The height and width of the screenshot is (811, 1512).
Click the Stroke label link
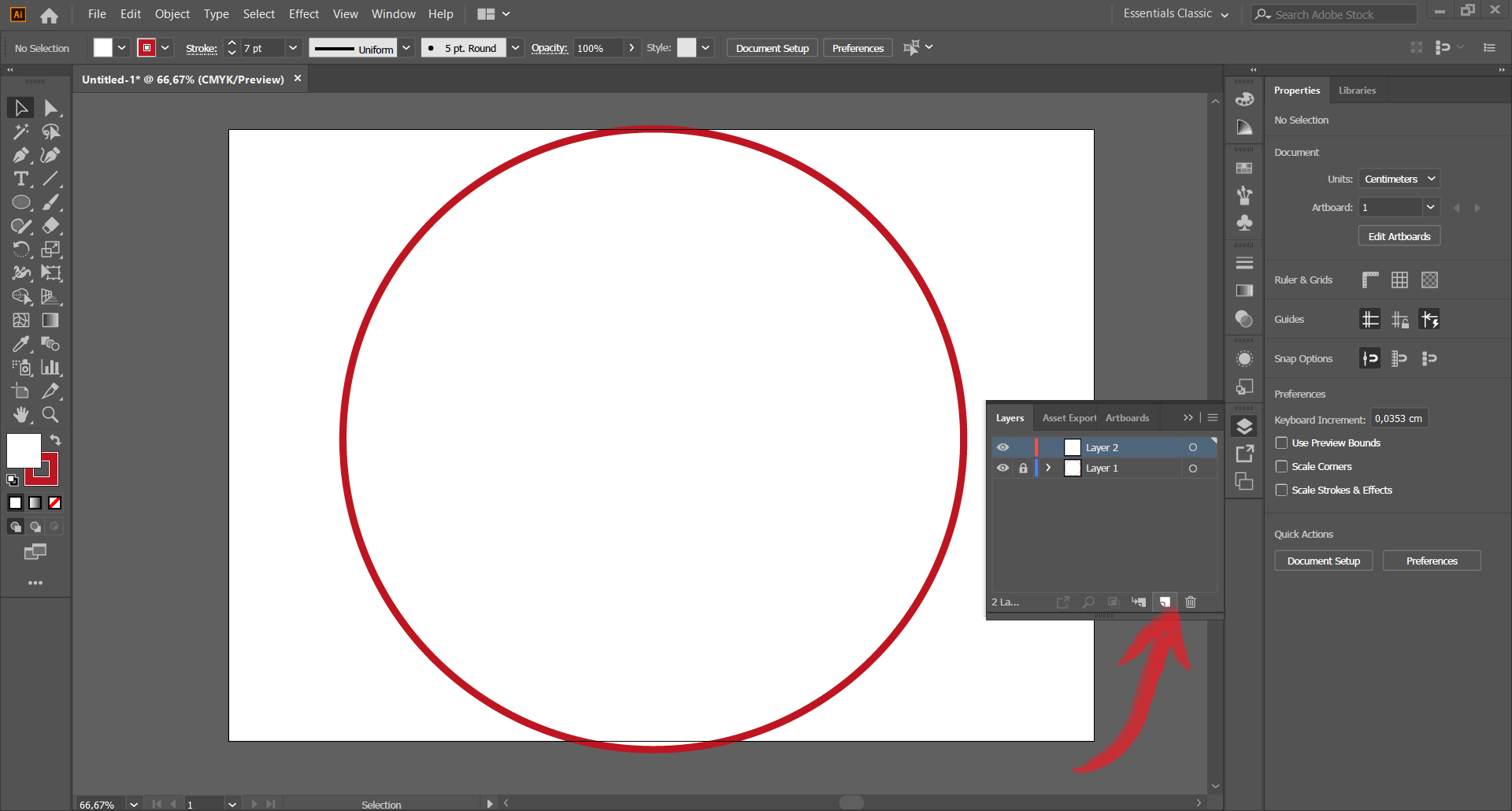point(201,48)
